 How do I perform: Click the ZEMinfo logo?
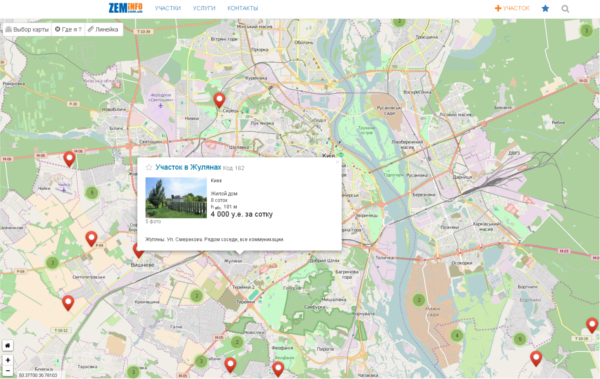(126, 8)
